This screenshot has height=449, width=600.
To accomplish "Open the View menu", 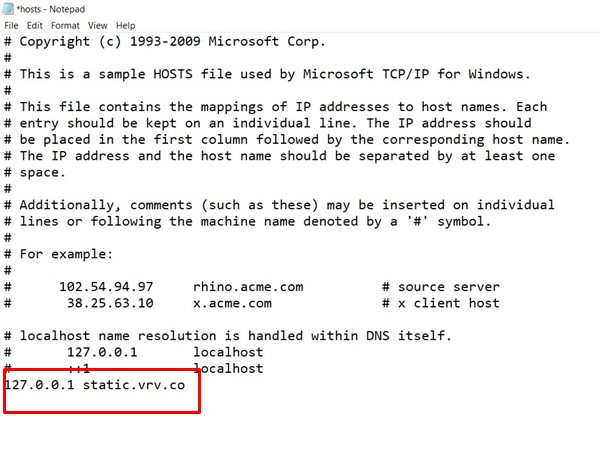I will pyautogui.click(x=98, y=26).
